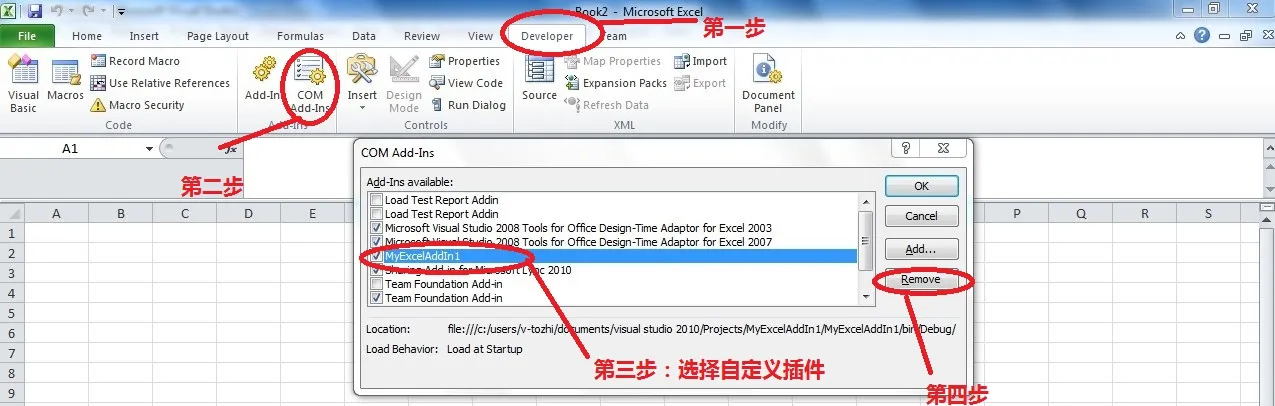1275x406 pixels.
Task: Open the Name Box dropdown arrow
Action: coord(150,148)
